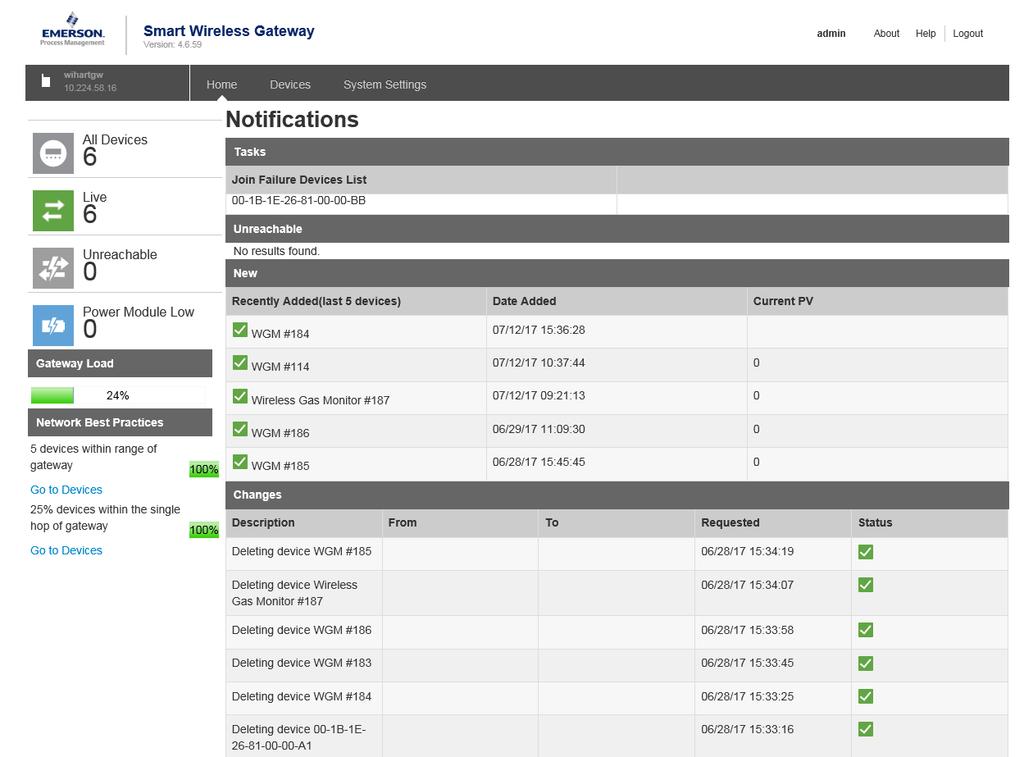Click the gateway icon beside wihartgw
This screenshot has width=1024, height=757.
click(x=46, y=81)
